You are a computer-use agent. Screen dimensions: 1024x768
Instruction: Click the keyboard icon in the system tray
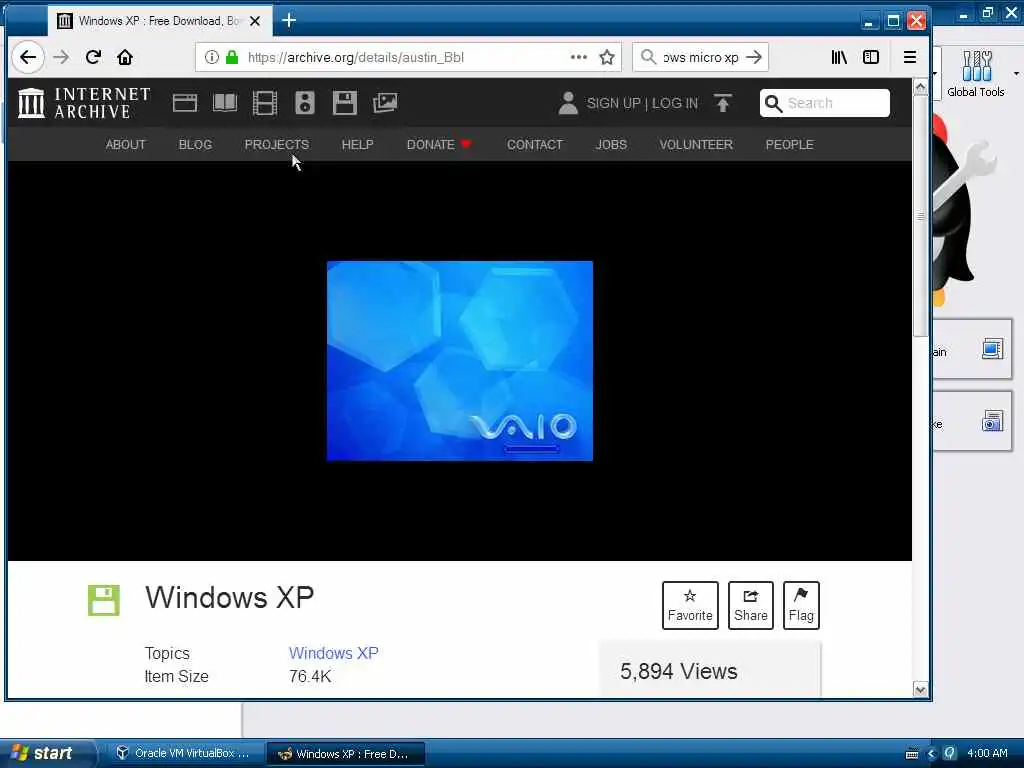click(912, 754)
